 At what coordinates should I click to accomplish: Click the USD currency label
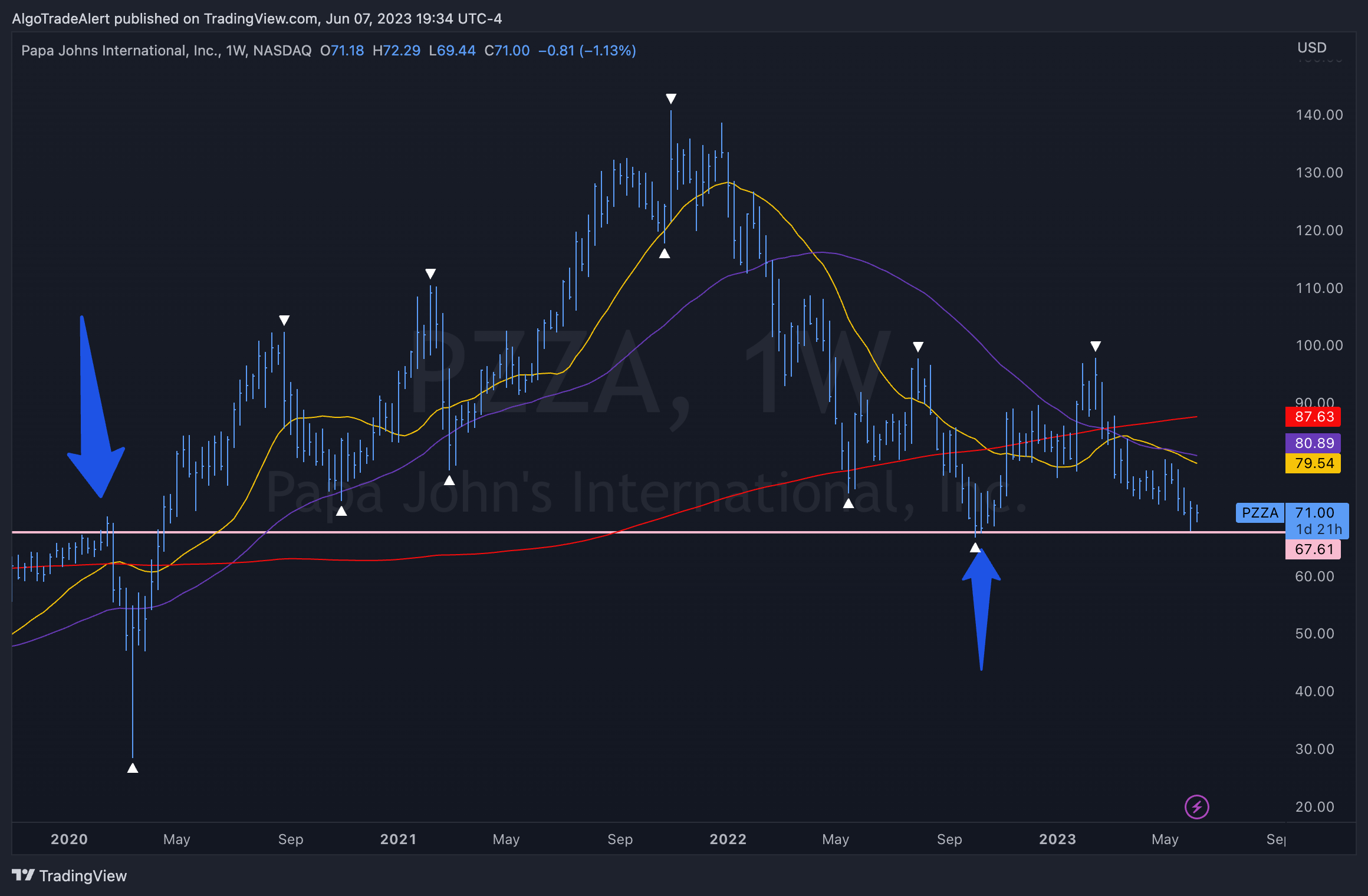click(1311, 48)
